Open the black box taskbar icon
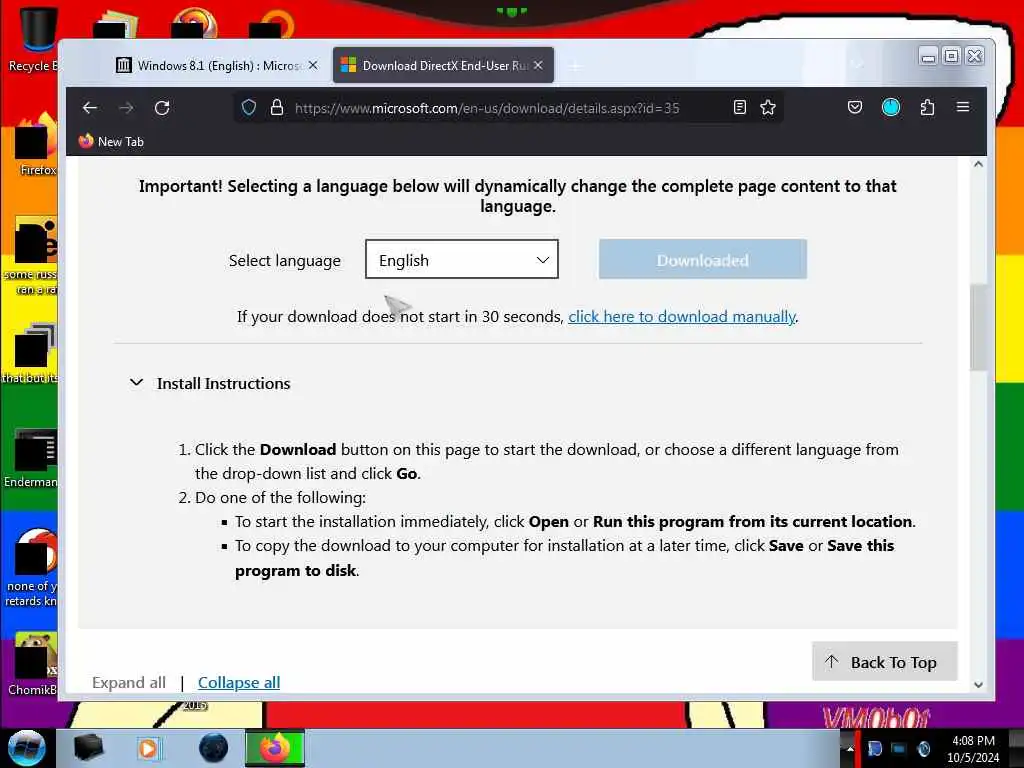This screenshot has width=1024, height=768. pyautogui.click(x=89, y=748)
